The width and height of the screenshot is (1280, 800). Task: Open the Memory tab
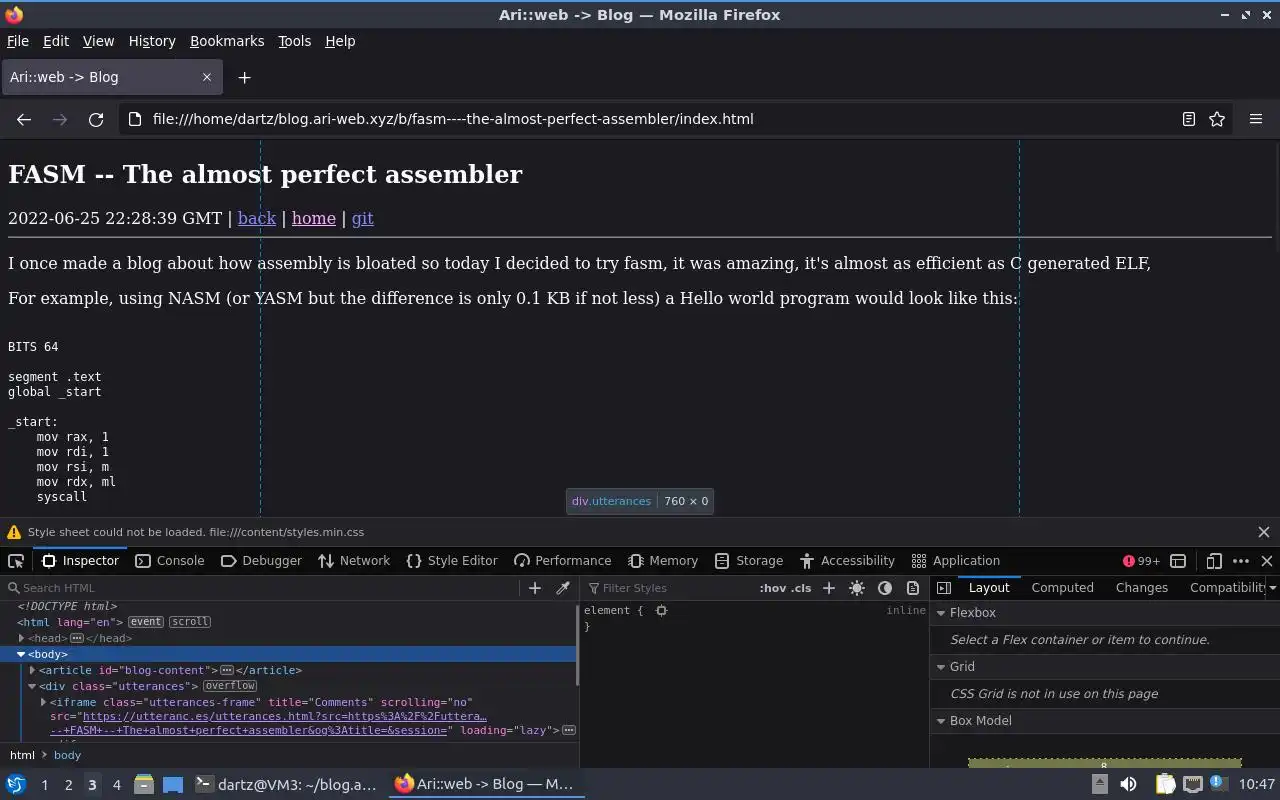[663, 561]
